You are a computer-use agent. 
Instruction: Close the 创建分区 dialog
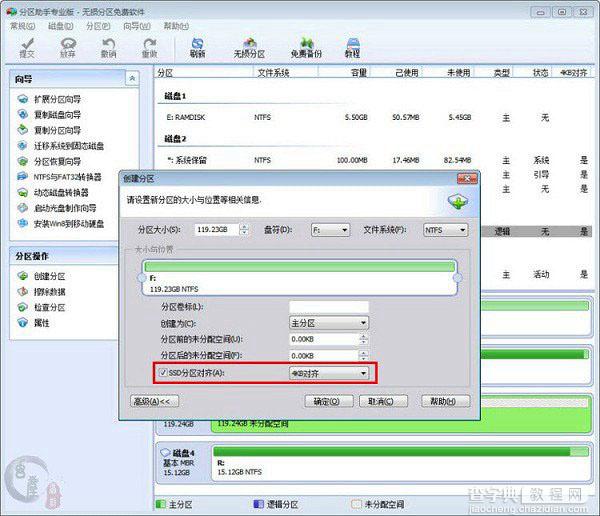tap(467, 178)
